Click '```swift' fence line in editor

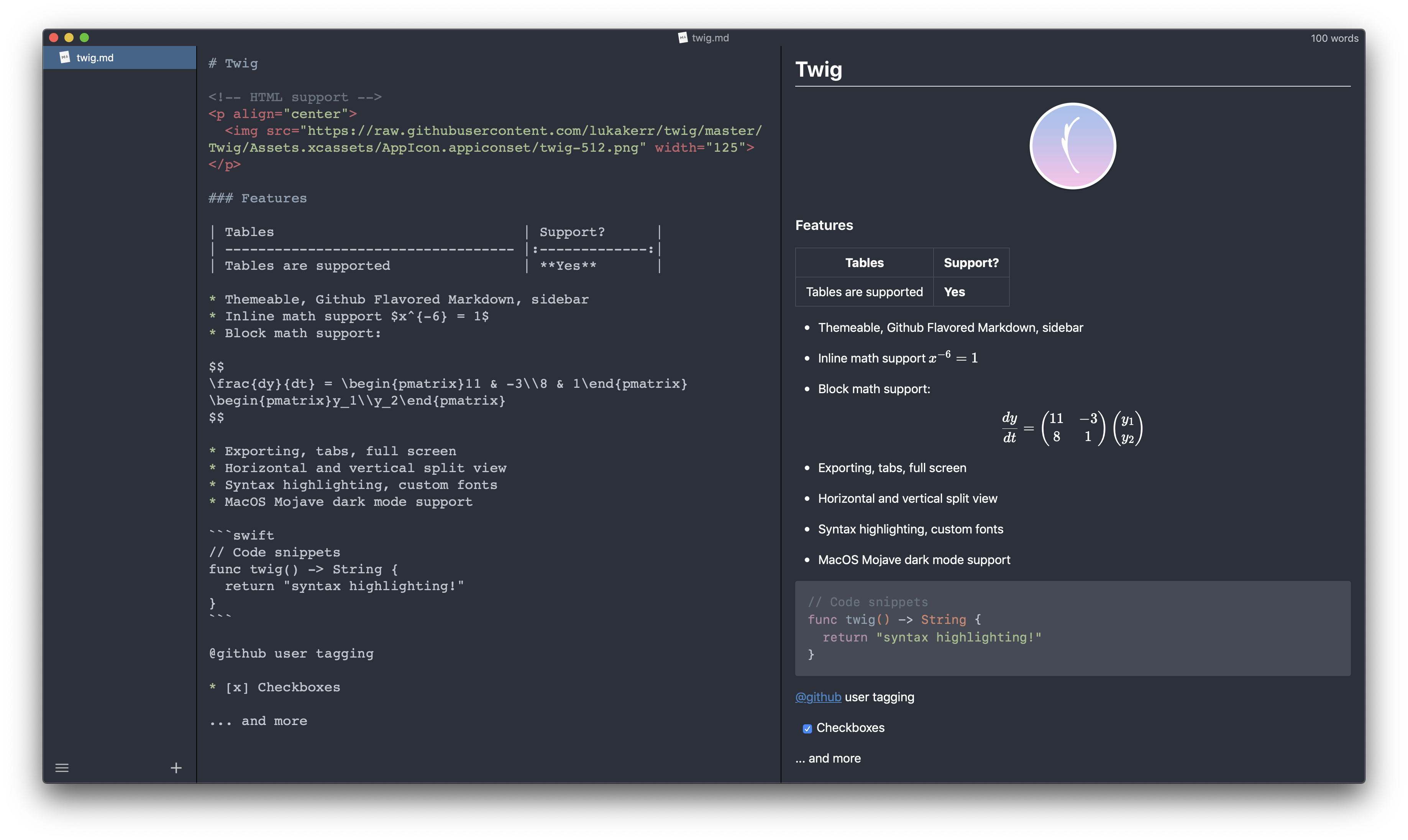click(242, 535)
